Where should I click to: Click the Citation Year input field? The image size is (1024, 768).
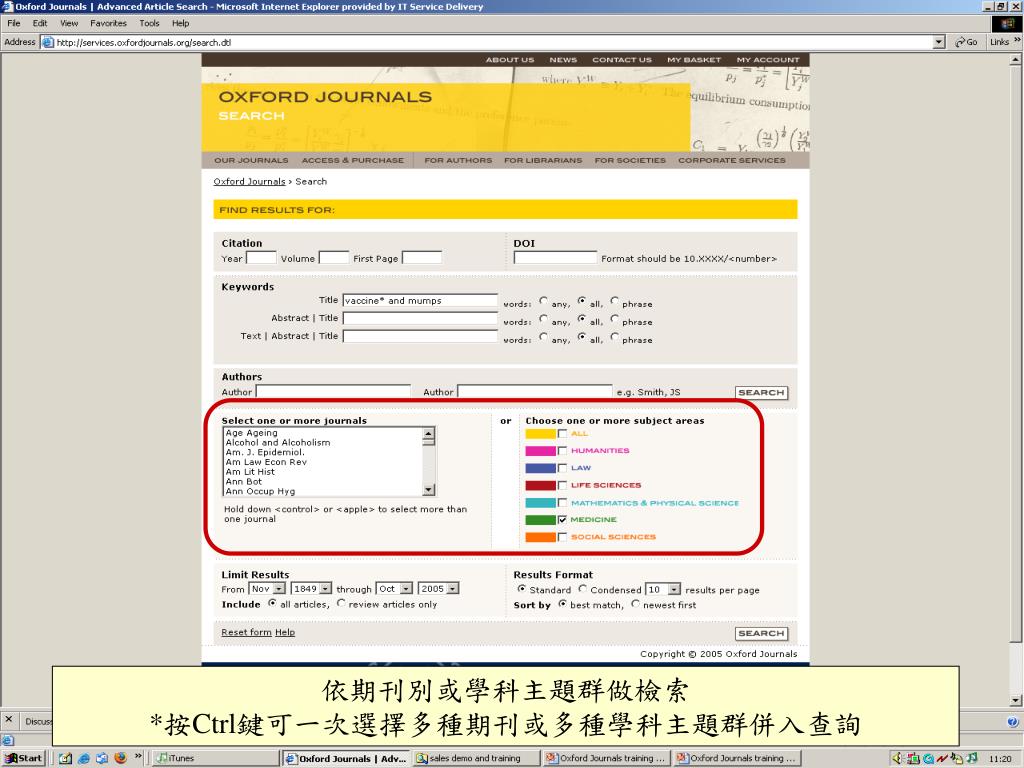tap(261, 258)
